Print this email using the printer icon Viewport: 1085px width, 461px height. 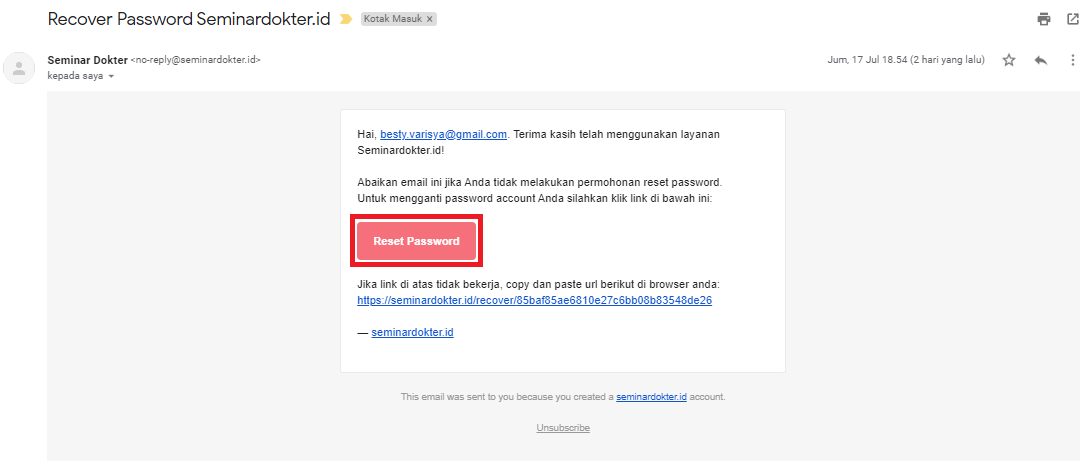(x=1044, y=19)
